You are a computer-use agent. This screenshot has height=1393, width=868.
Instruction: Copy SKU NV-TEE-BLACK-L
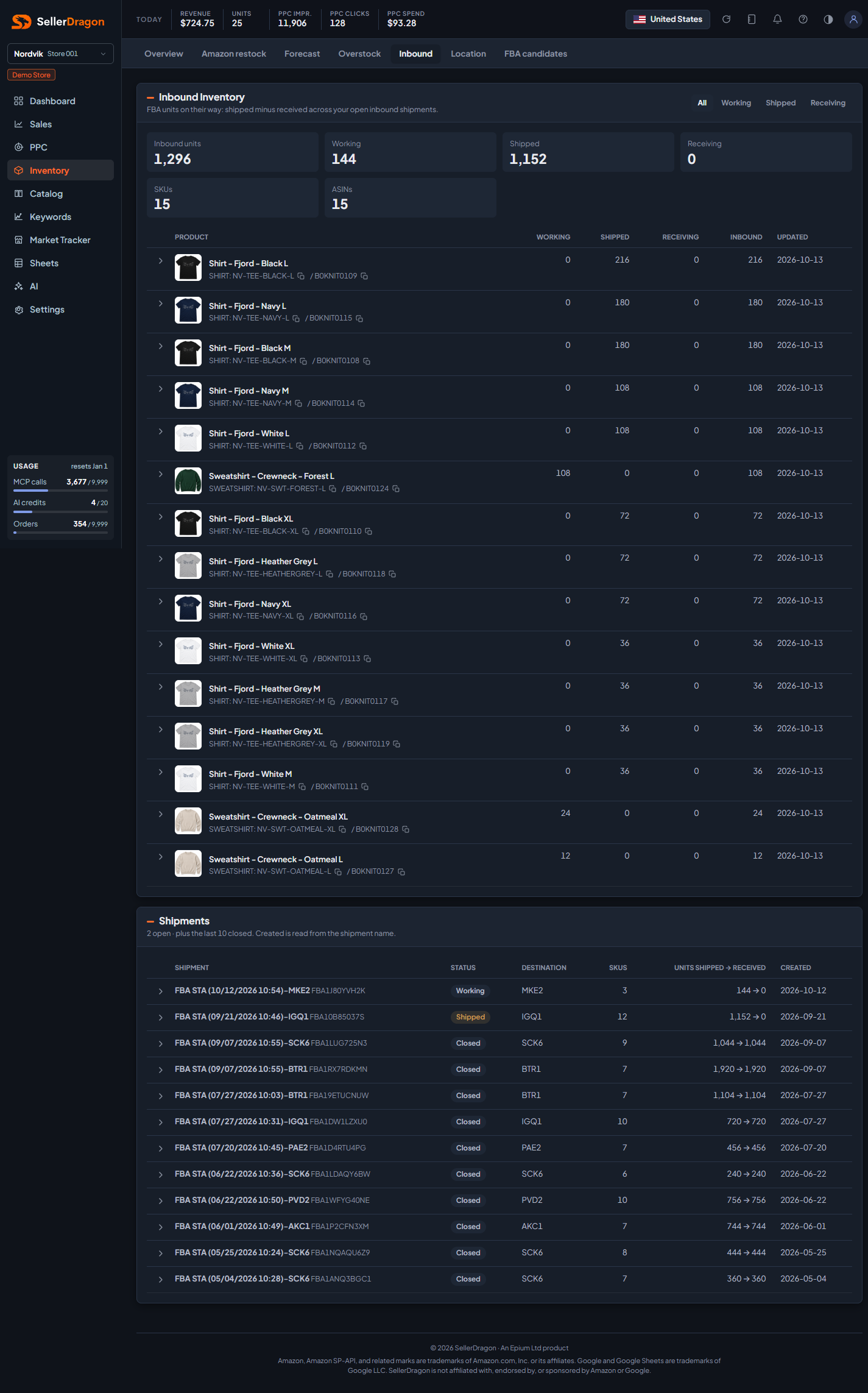coord(301,276)
